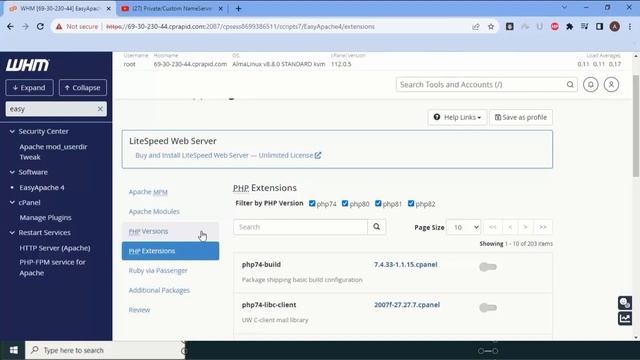This screenshot has height=360, width=640.
Task: Click the Not secure warning icon
Action: click(59, 27)
